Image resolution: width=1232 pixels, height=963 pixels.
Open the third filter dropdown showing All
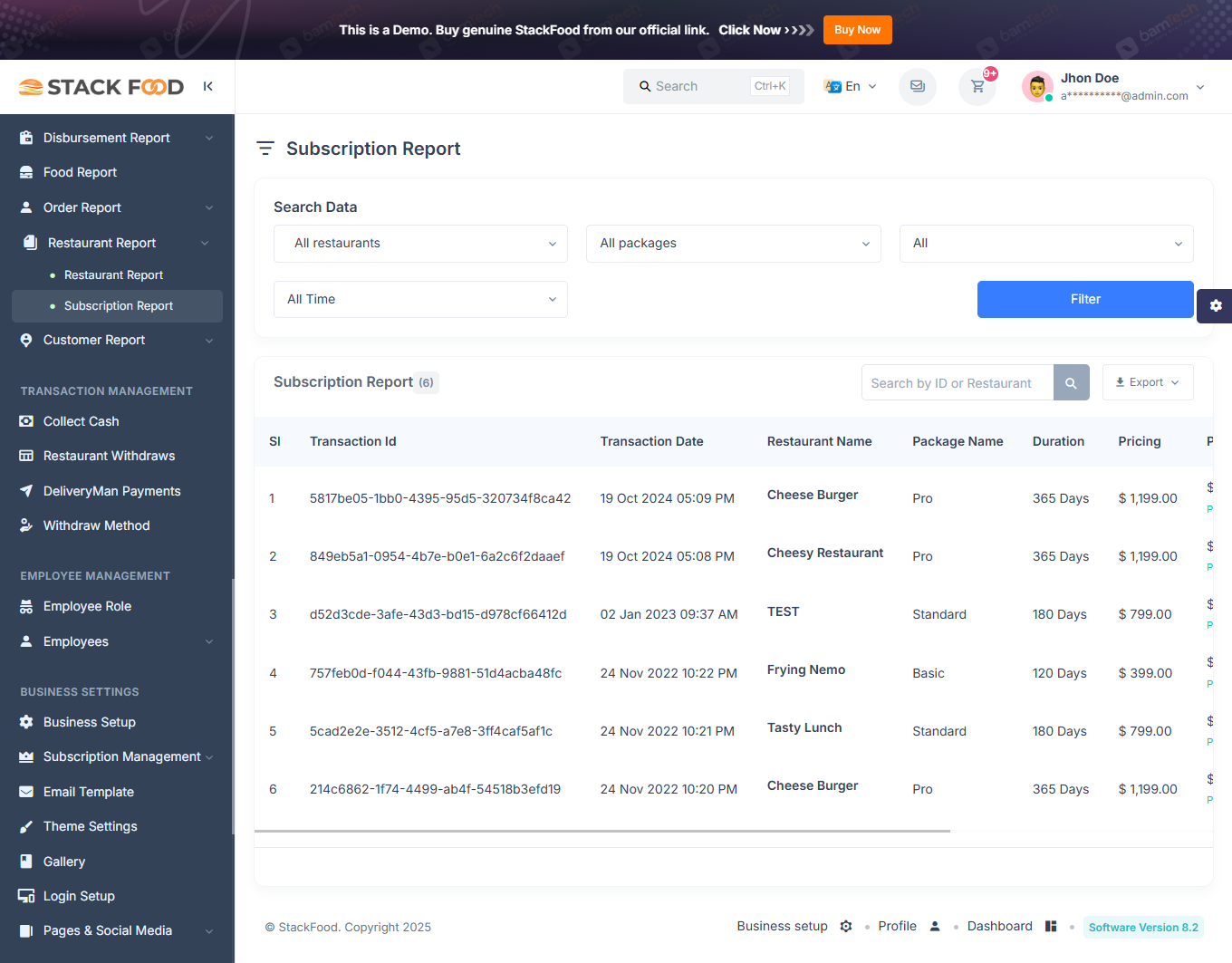tap(1046, 244)
